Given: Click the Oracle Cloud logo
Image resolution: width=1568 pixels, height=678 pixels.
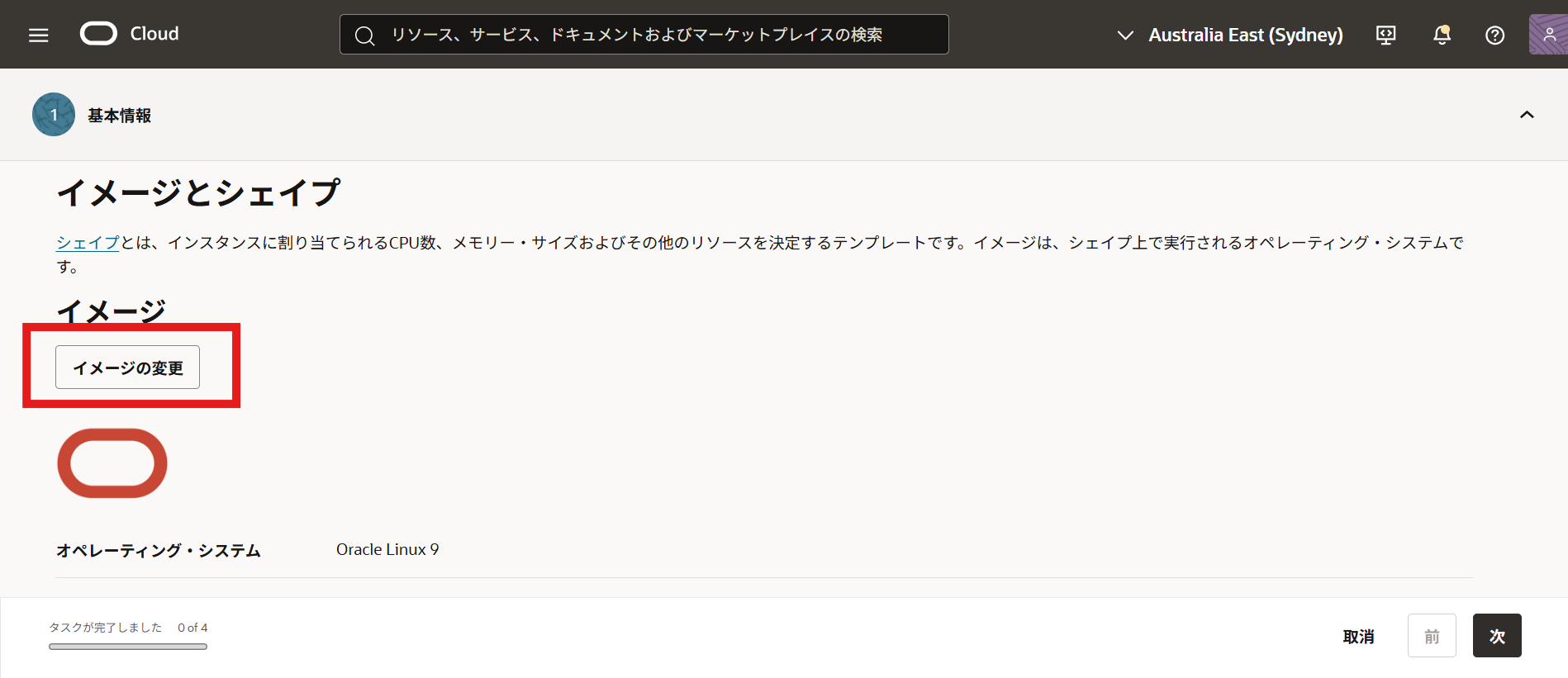Looking at the screenshot, I should pos(130,34).
